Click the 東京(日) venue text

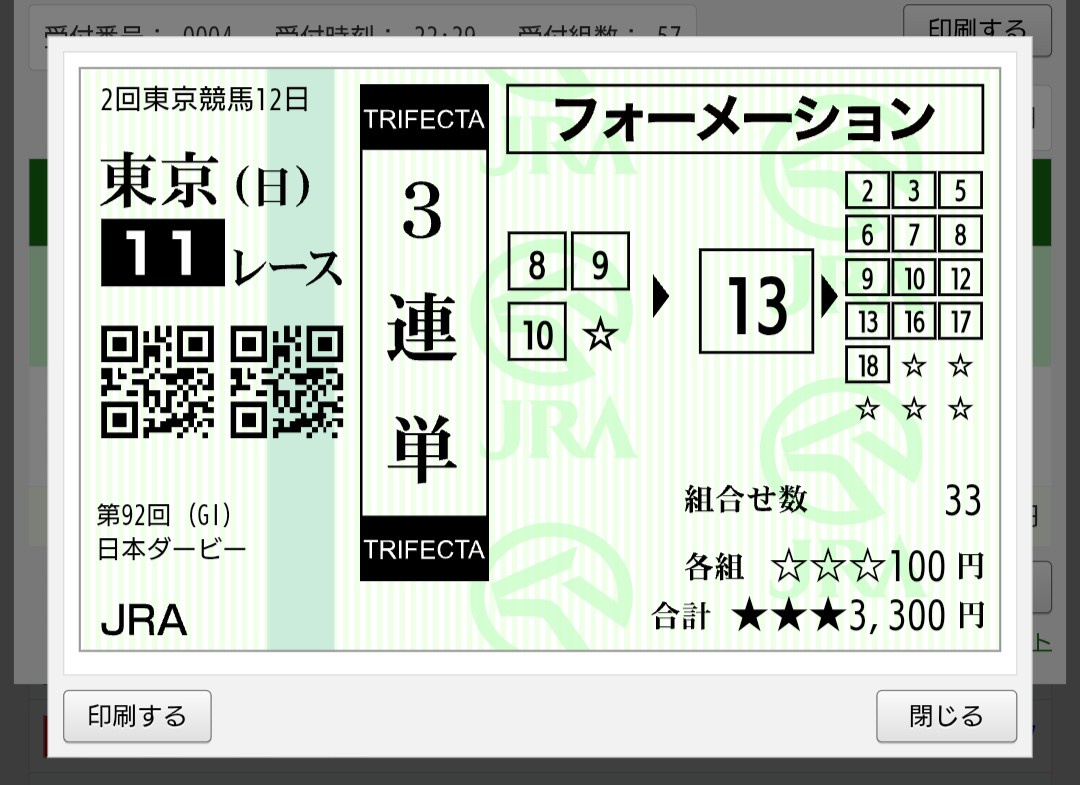tap(205, 181)
